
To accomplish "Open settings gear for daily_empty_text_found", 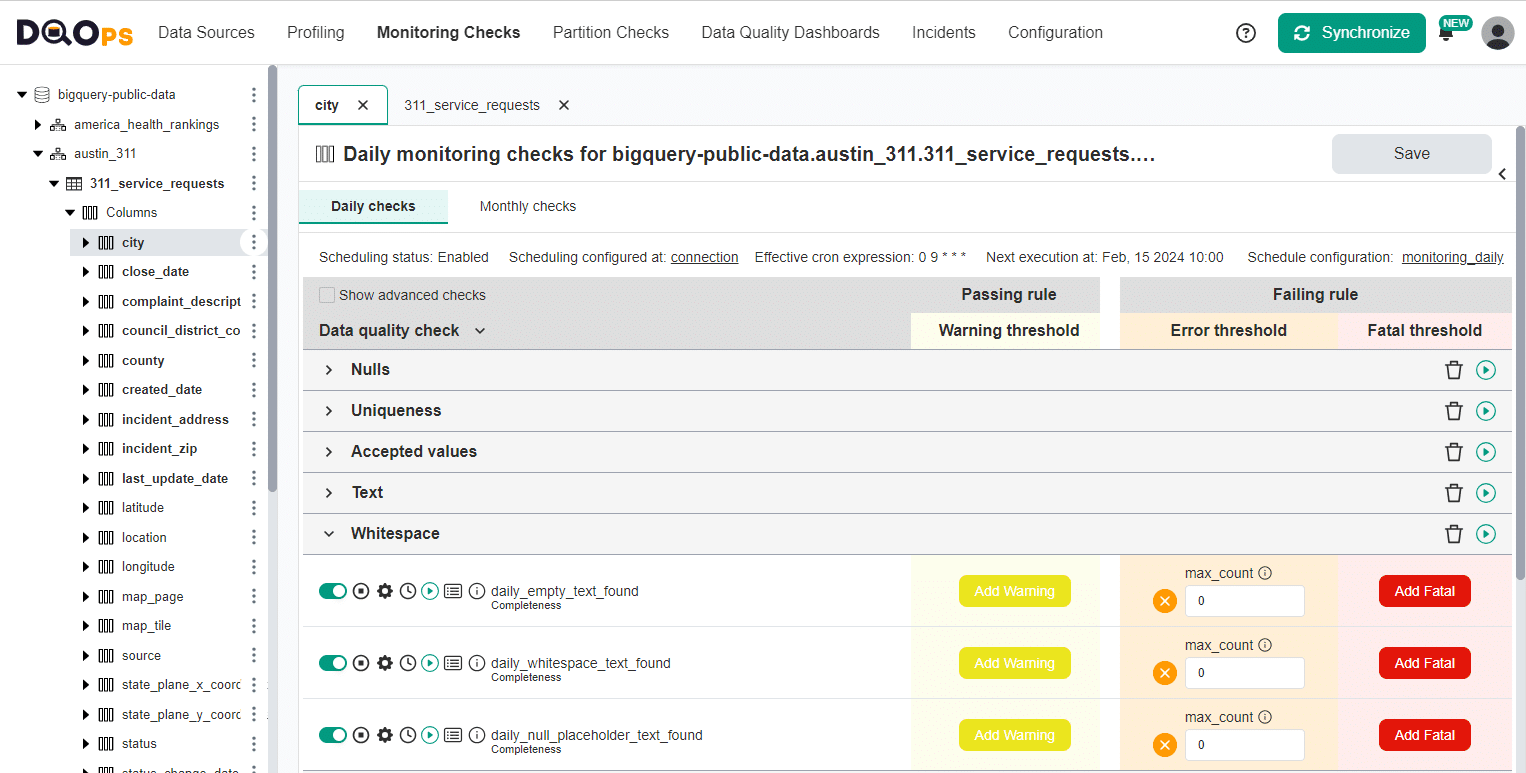I will click(x=384, y=591).
